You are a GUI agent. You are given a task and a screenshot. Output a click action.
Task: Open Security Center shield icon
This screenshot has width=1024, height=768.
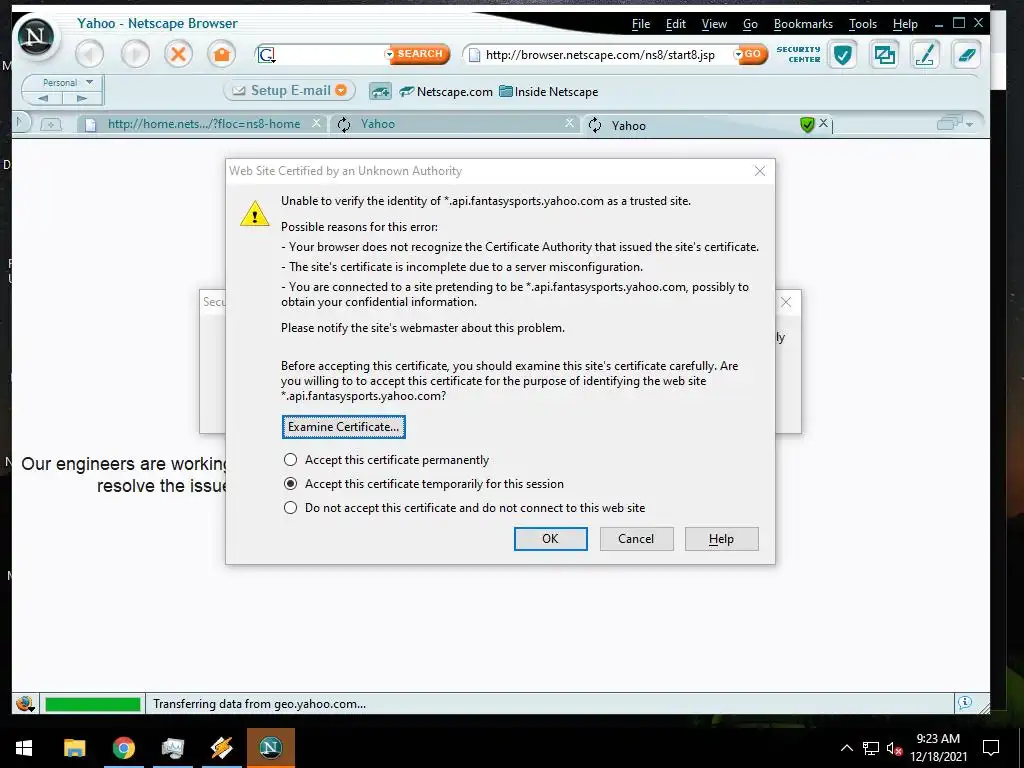[842, 54]
